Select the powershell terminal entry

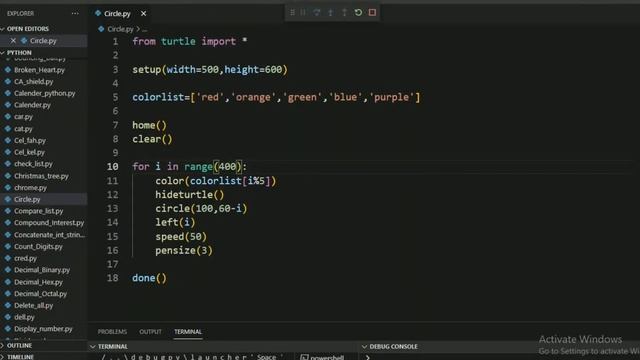(x=323, y=357)
